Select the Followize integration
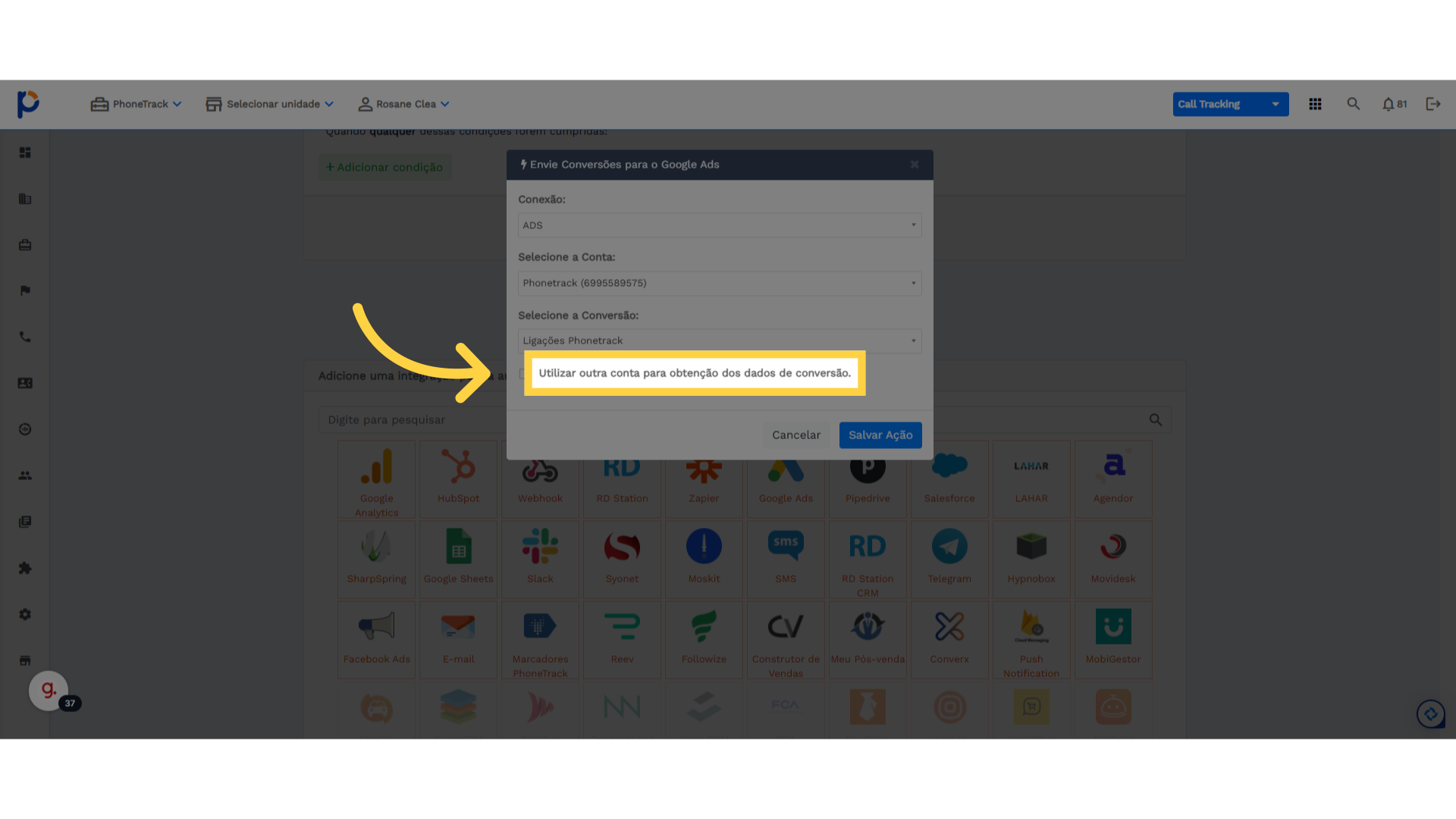This screenshot has width=1456, height=819. click(704, 640)
